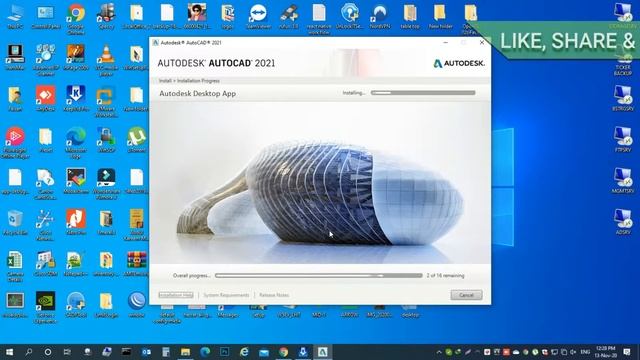The height and width of the screenshot is (360, 640).
Task: Click Cancel in the AutoCAD installer
Action: 466,295
